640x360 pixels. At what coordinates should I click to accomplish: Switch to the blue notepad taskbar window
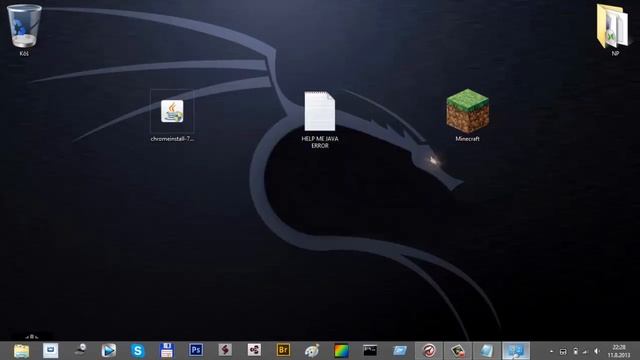[487, 351]
